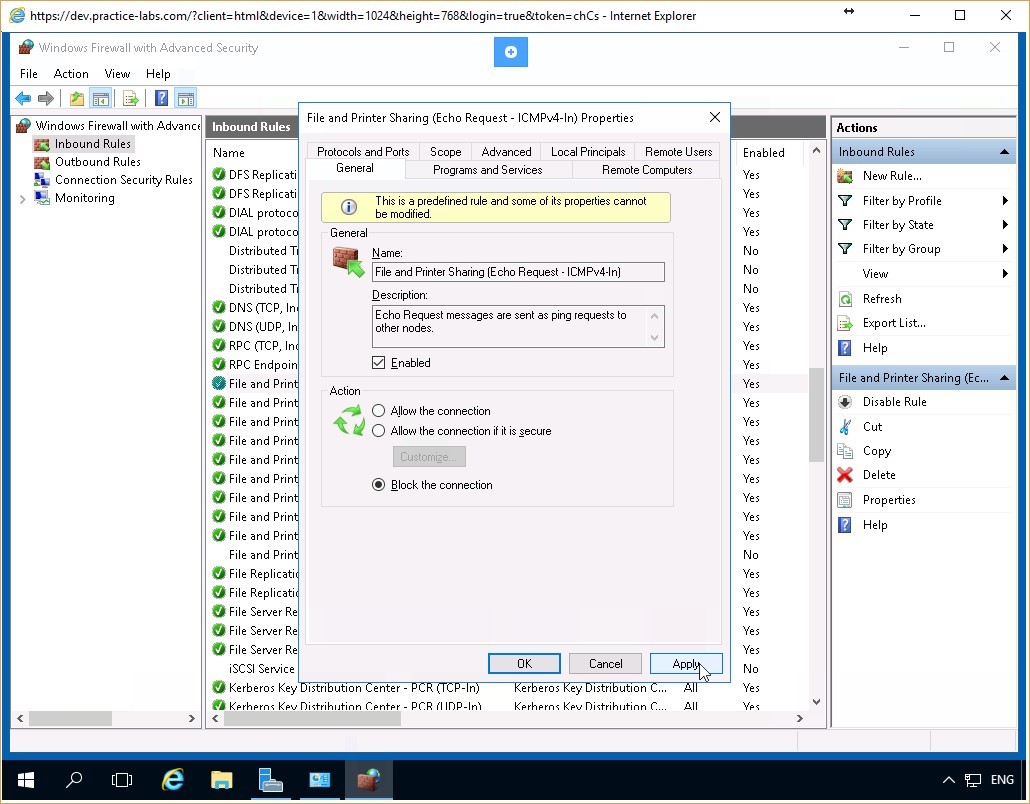Choose Block the connection option
This screenshot has height=804, width=1030.
tap(379, 484)
